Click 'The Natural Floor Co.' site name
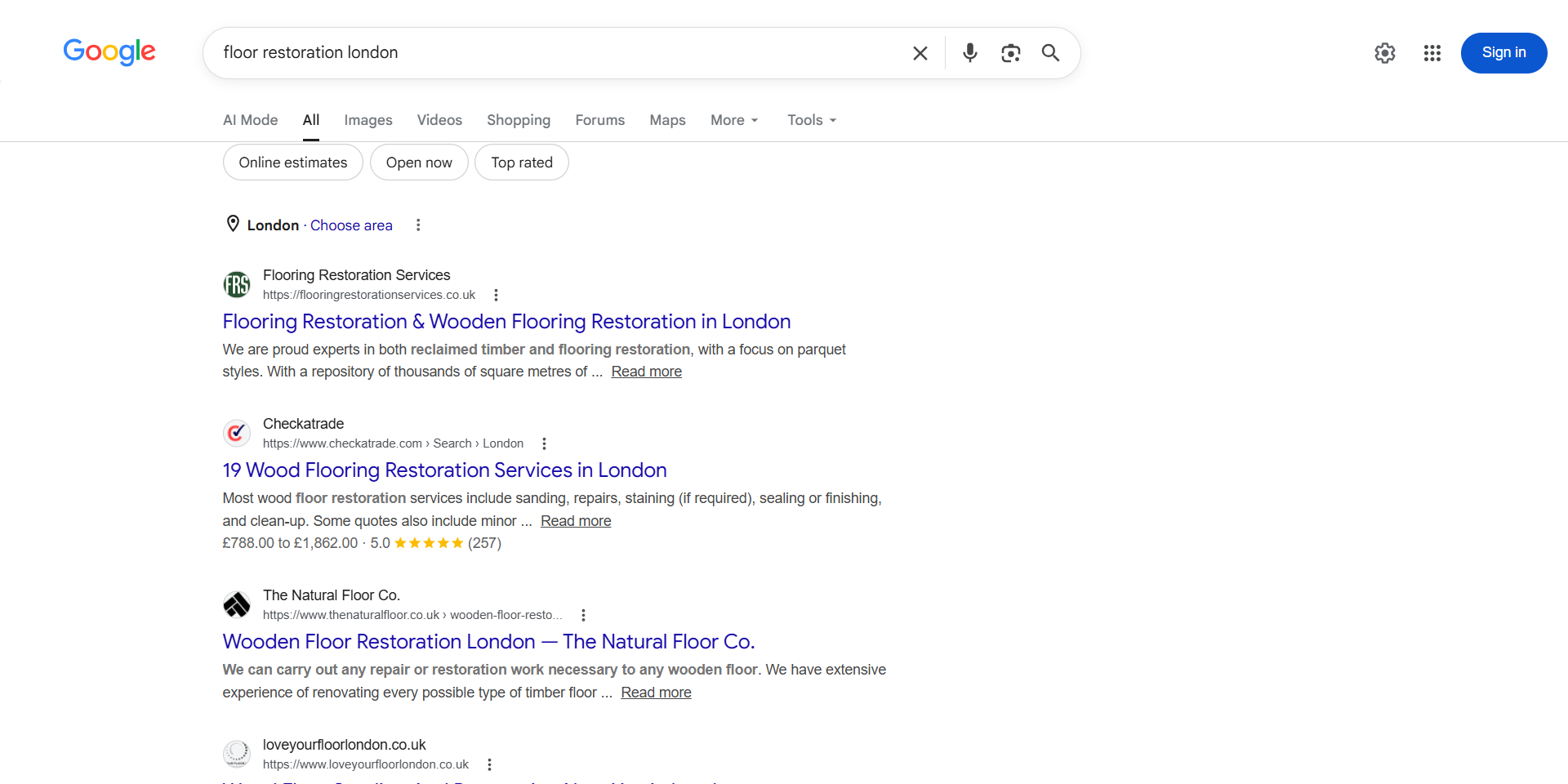 click(332, 595)
